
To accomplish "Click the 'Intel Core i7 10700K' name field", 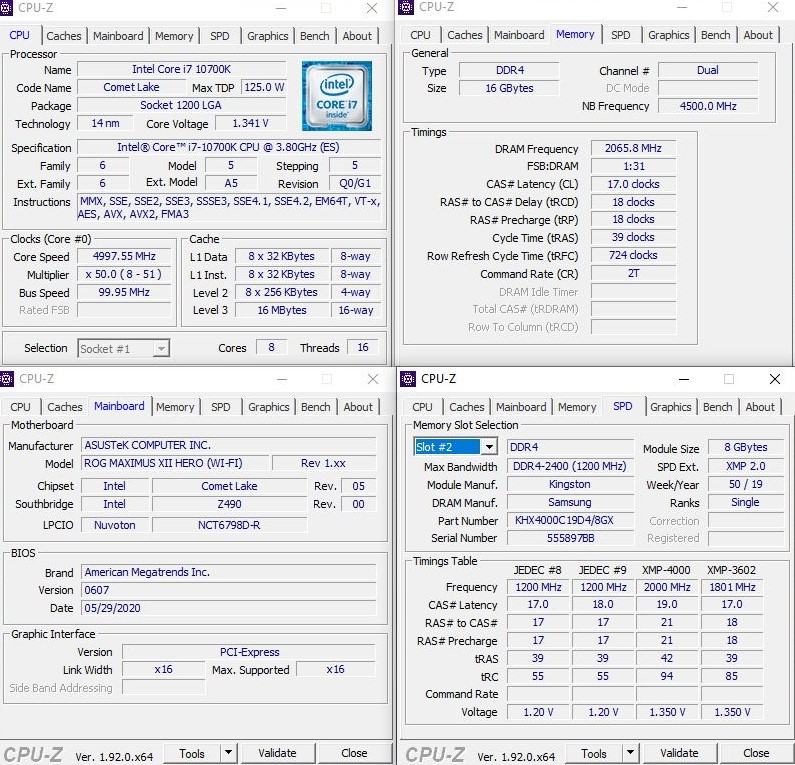I will (x=182, y=69).
